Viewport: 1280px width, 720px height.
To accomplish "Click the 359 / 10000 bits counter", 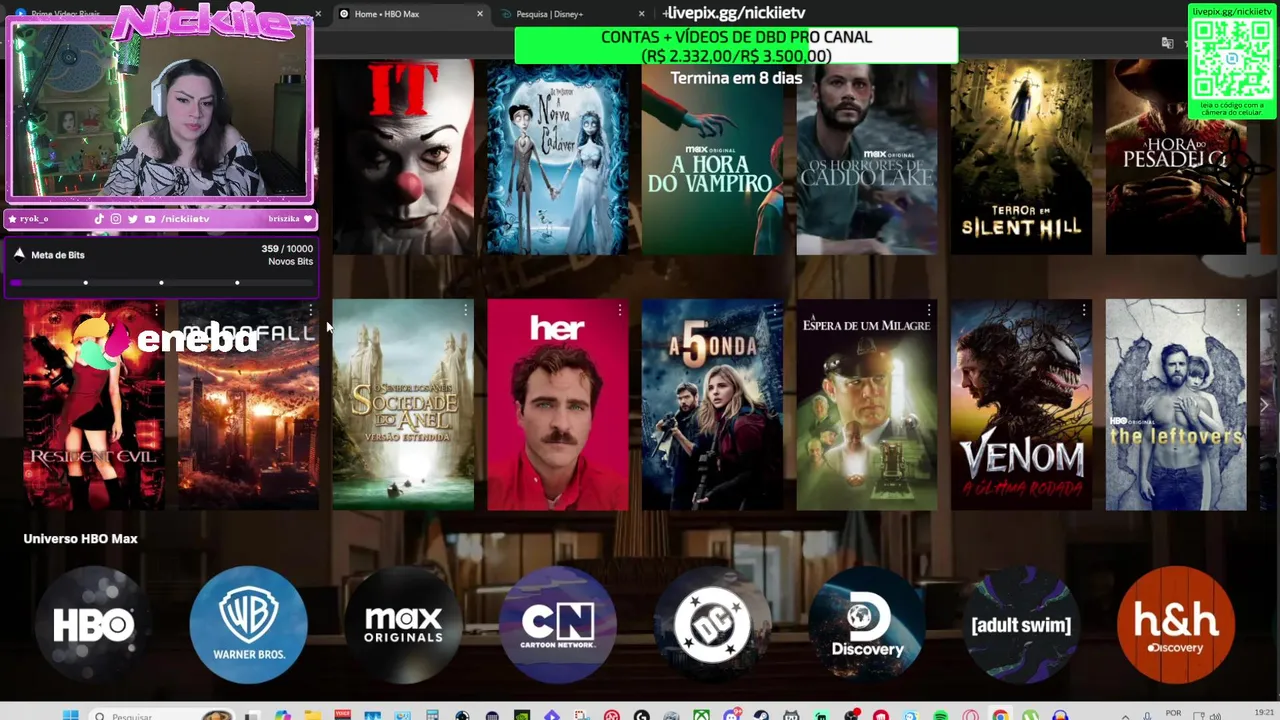I will pos(287,248).
